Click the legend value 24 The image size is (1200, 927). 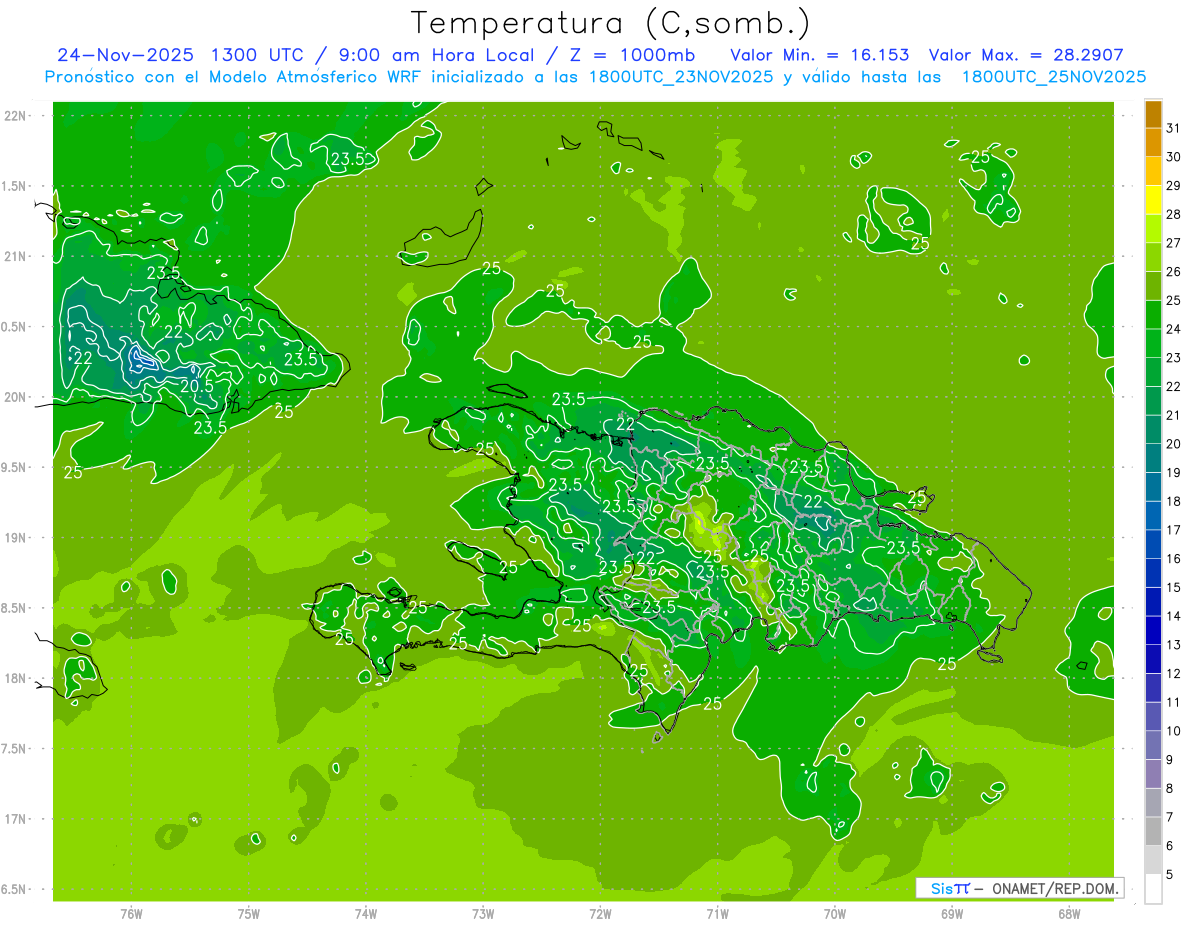[x=1174, y=329]
